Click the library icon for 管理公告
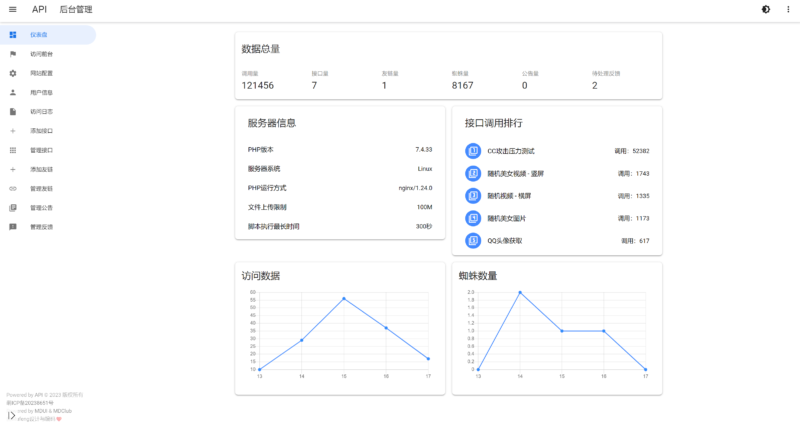The image size is (800, 425). (x=13, y=207)
